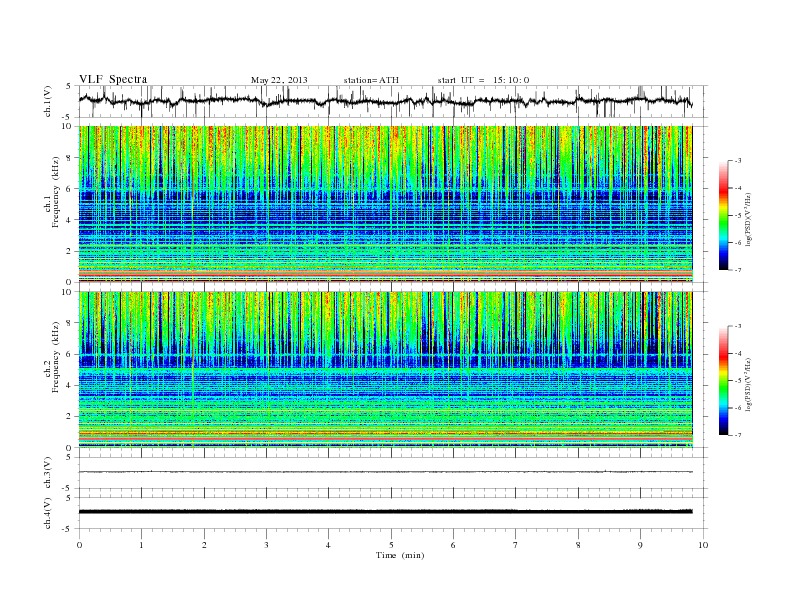The image size is (792, 612).
Task: Click the "-5" label on ch.1 colorbar
Action: tap(738, 216)
